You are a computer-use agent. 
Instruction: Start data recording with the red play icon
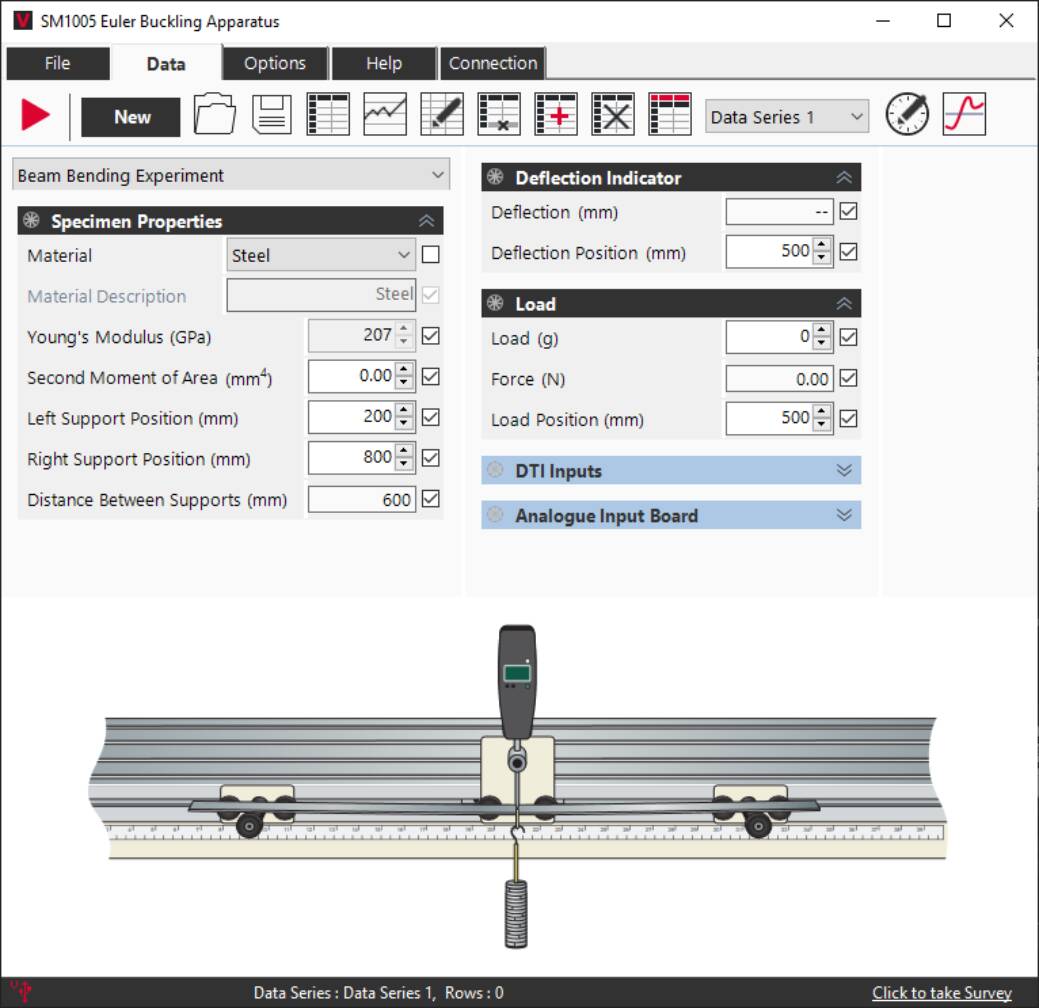pos(33,115)
